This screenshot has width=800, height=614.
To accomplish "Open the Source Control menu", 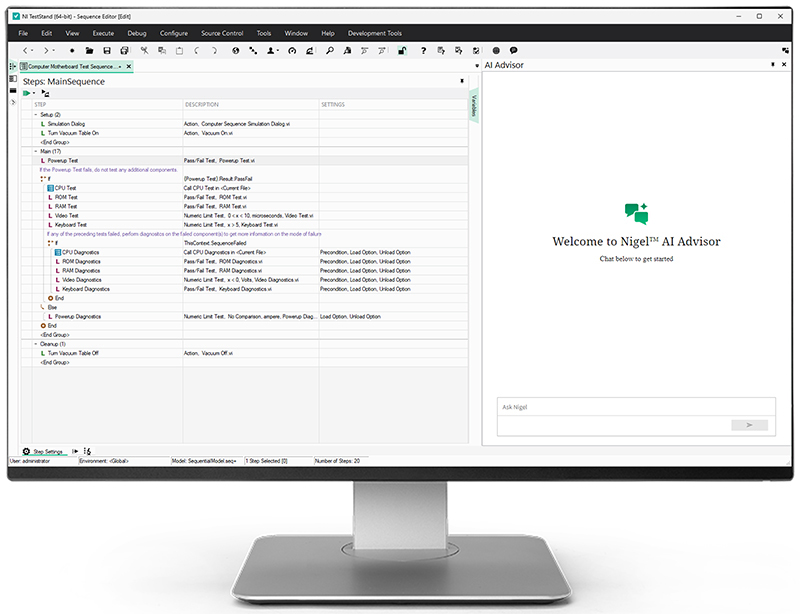I will point(222,33).
